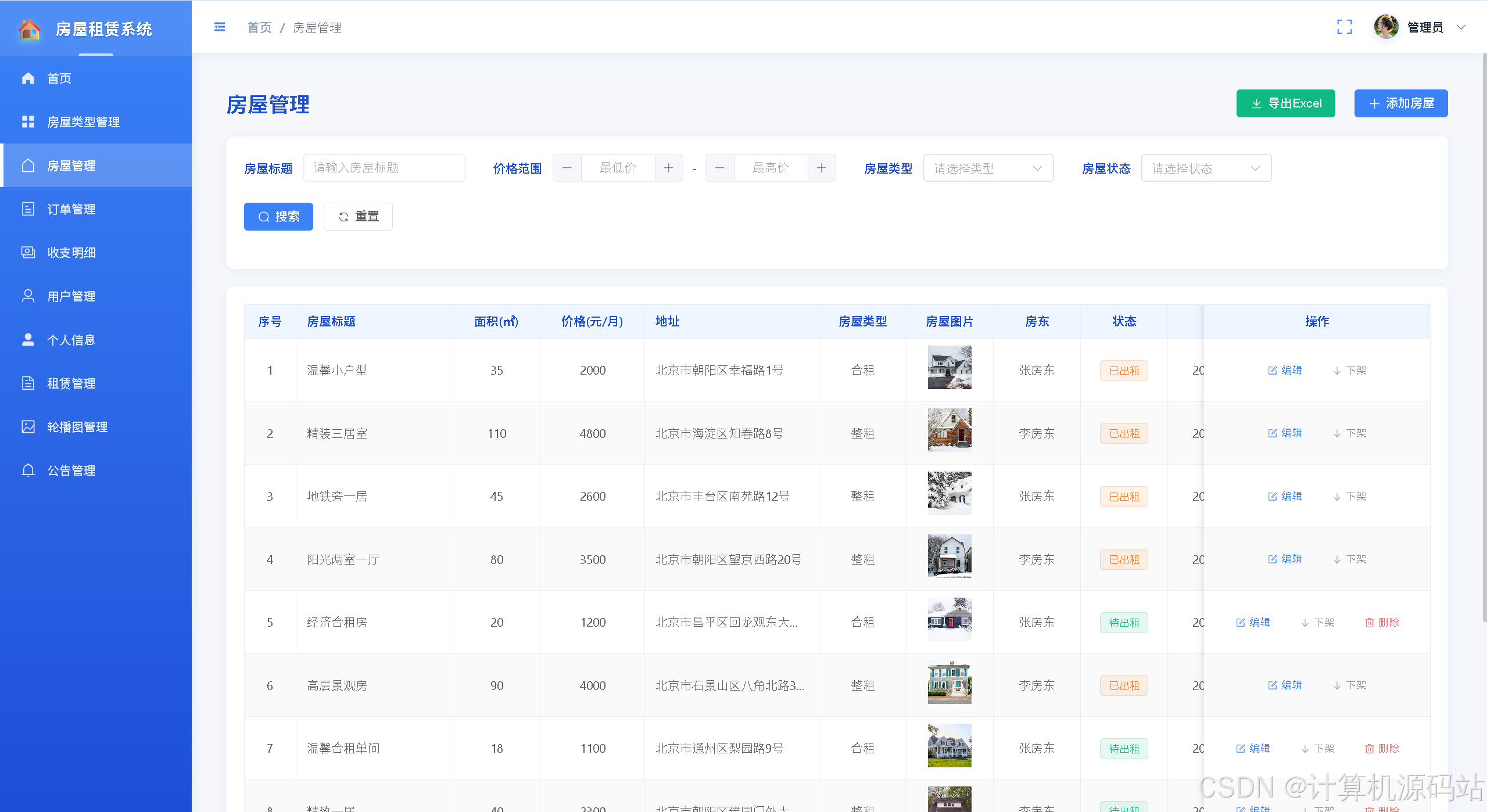Image resolution: width=1487 pixels, height=812 pixels.
Task: Increase the minimum price with plus stepper
Action: 669,168
